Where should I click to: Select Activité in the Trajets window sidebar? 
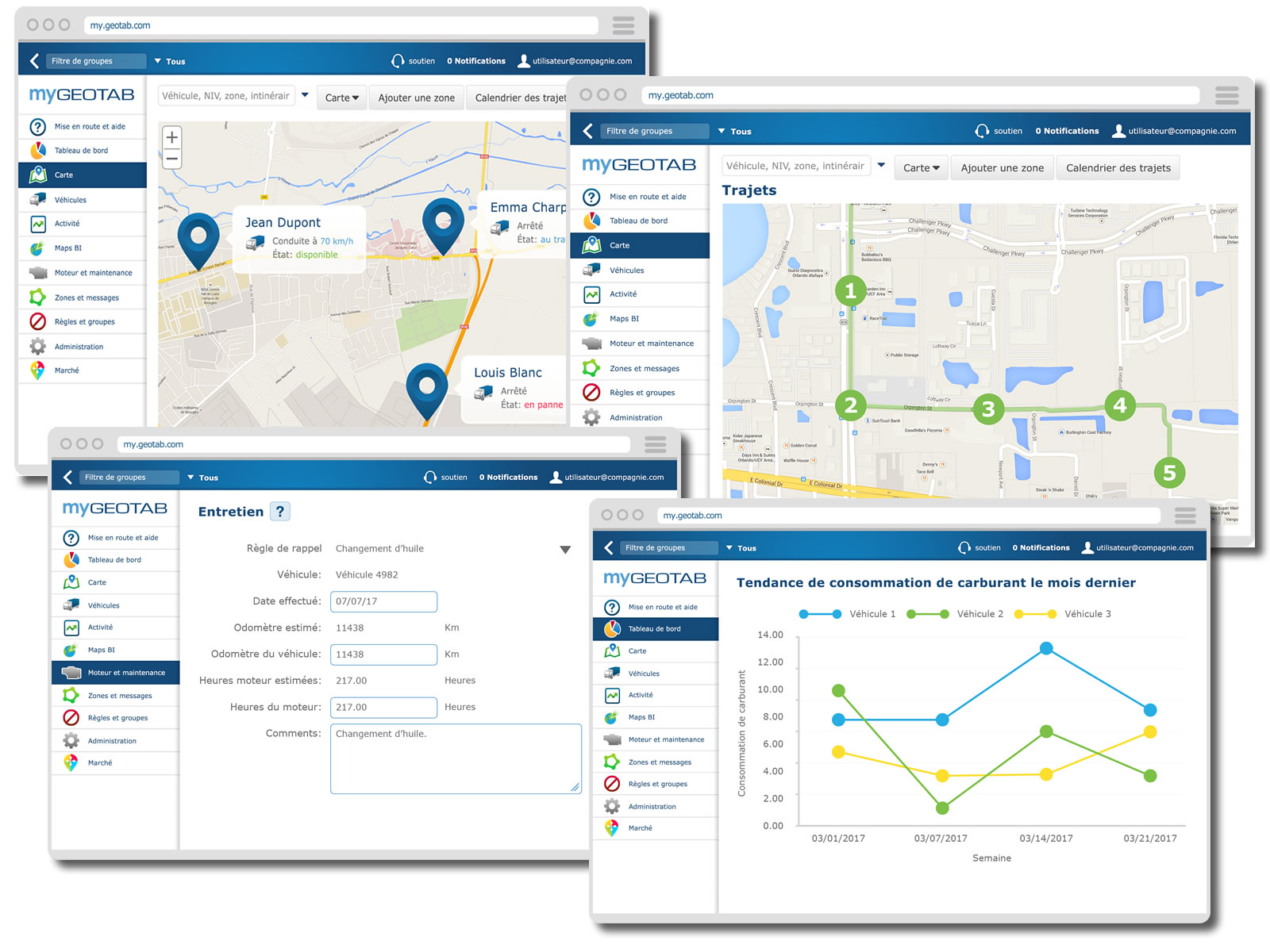coord(640,294)
